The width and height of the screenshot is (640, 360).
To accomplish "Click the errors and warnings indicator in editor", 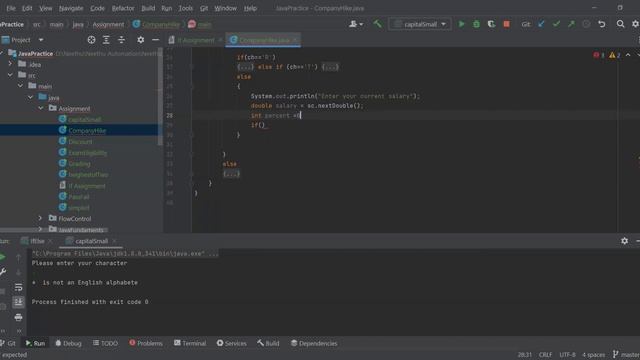I will [x=607, y=55].
